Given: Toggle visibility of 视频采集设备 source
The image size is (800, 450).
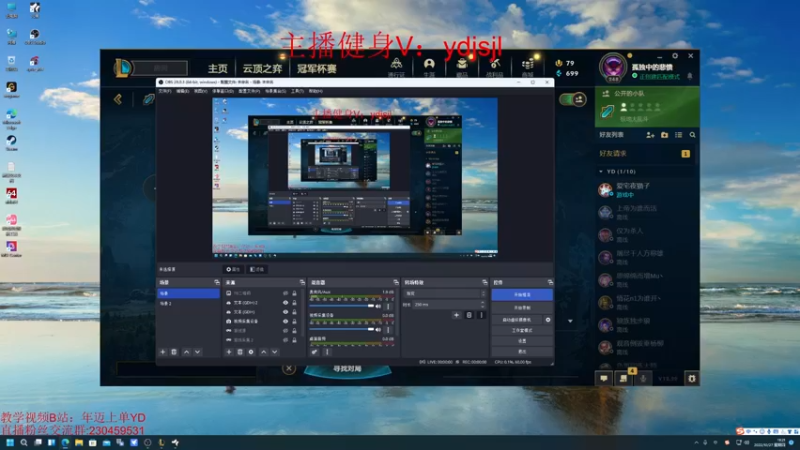Looking at the screenshot, I should pyautogui.click(x=285, y=321).
